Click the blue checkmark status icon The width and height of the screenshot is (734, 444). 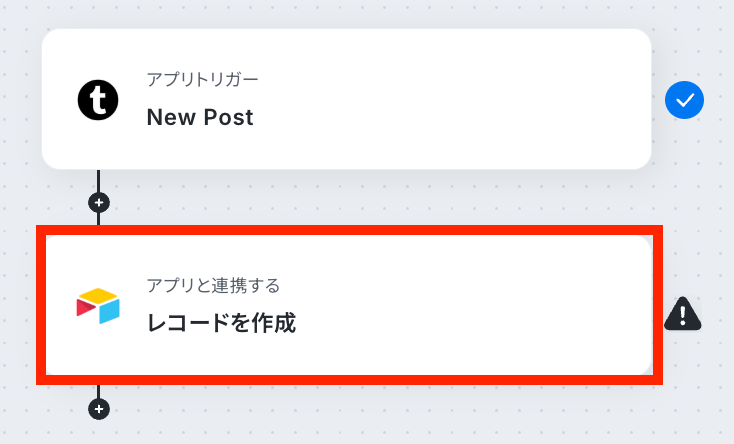[x=685, y=99]
